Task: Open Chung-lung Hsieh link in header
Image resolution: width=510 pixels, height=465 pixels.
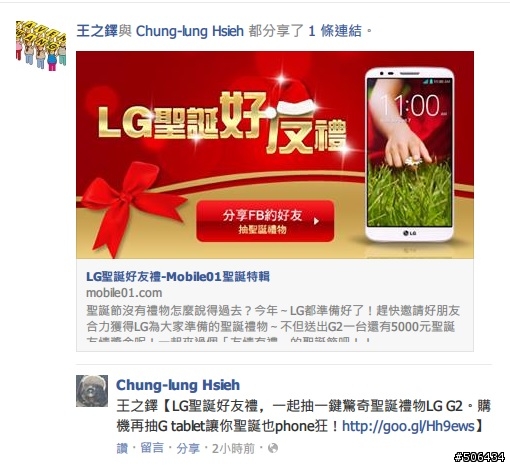Action: point(190,31)
